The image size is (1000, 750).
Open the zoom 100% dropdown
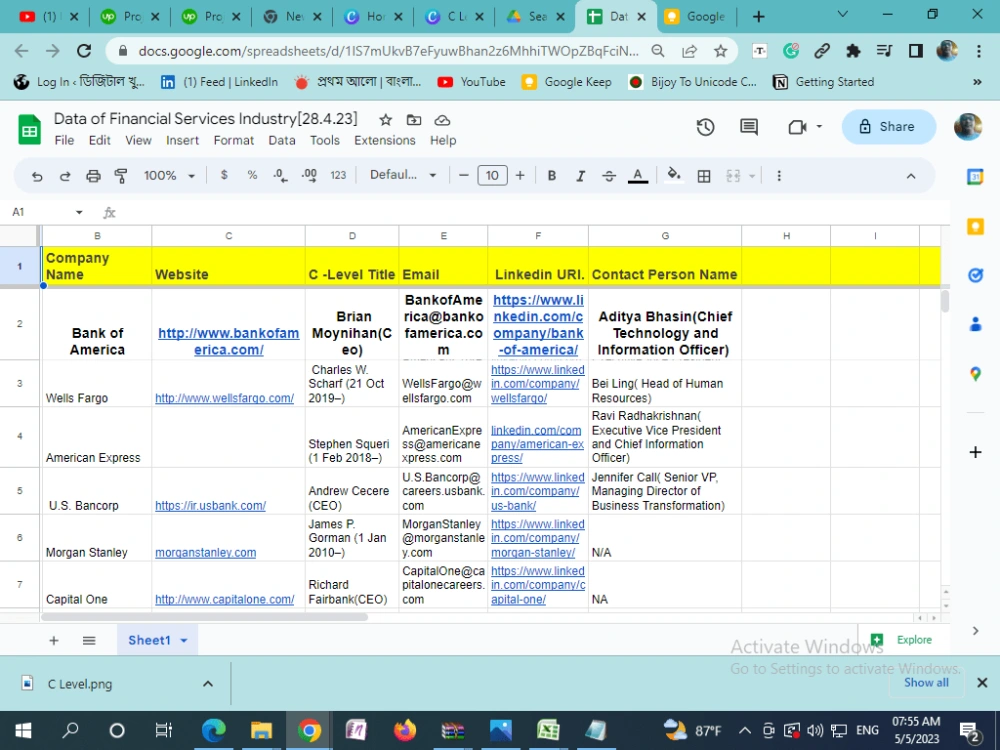pos(169,175)
